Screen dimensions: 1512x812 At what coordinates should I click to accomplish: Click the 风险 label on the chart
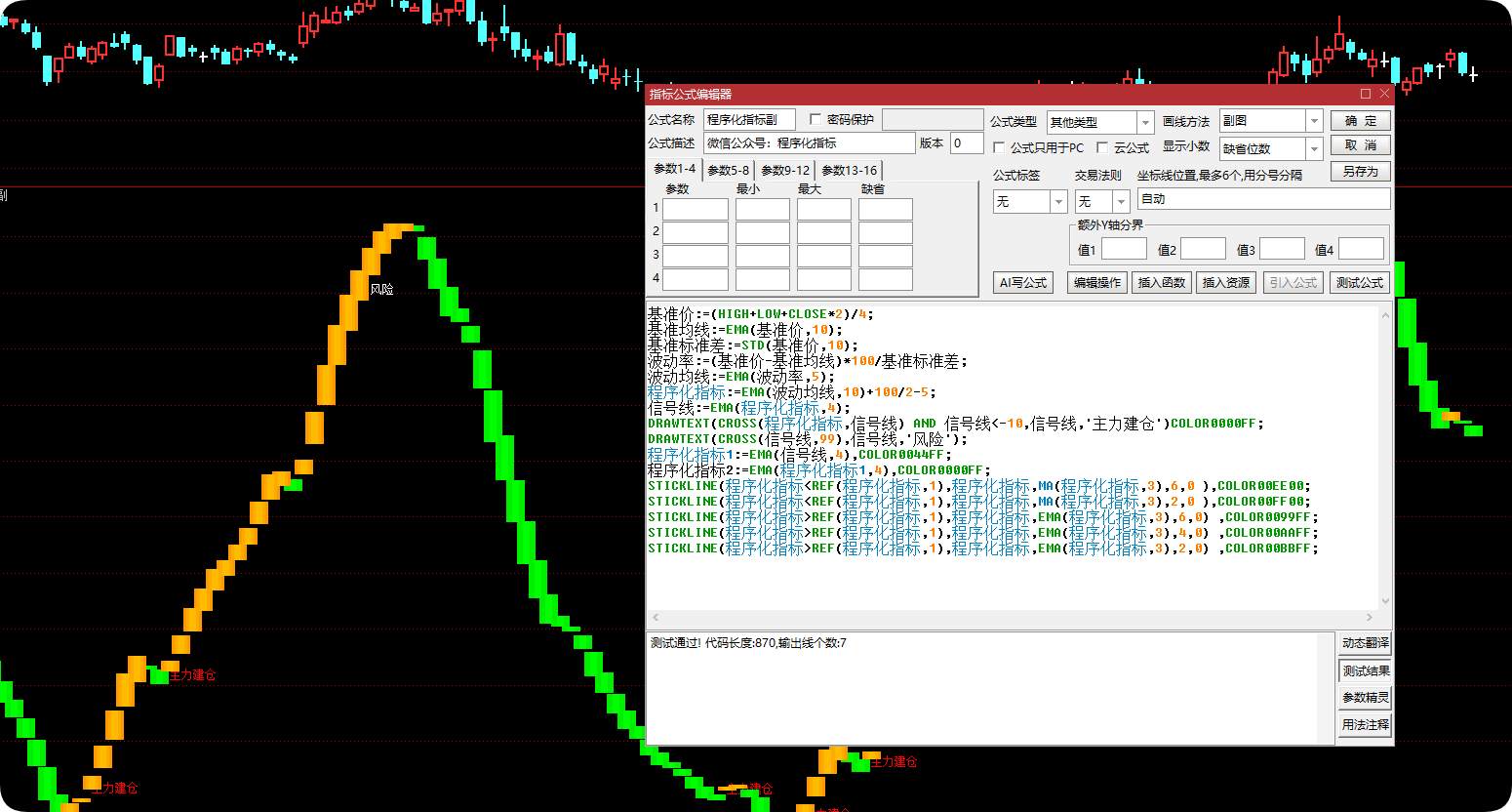pyautogui.click(x=381, y=290)
